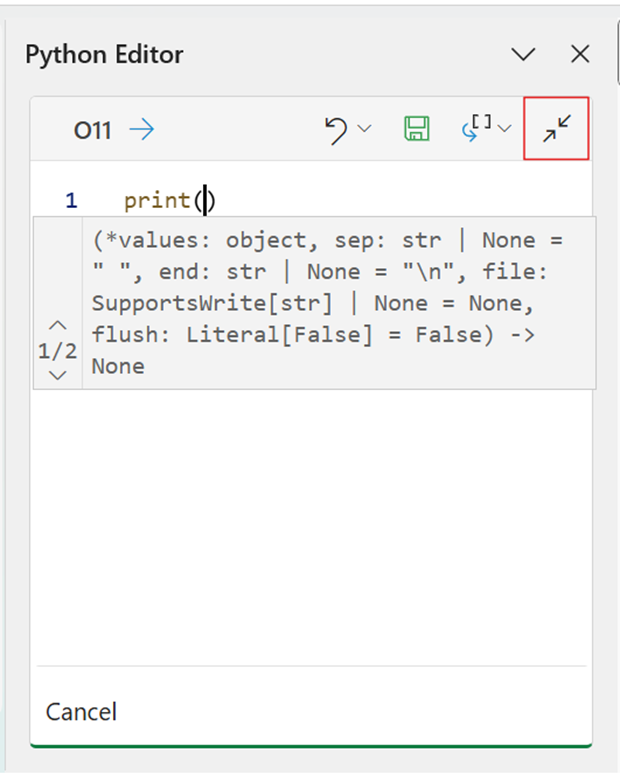Image resolution: width=620 pixels, height=774 pixels.
Task: Expand the Python output type dropdown
Action: [x=504, y=129]
